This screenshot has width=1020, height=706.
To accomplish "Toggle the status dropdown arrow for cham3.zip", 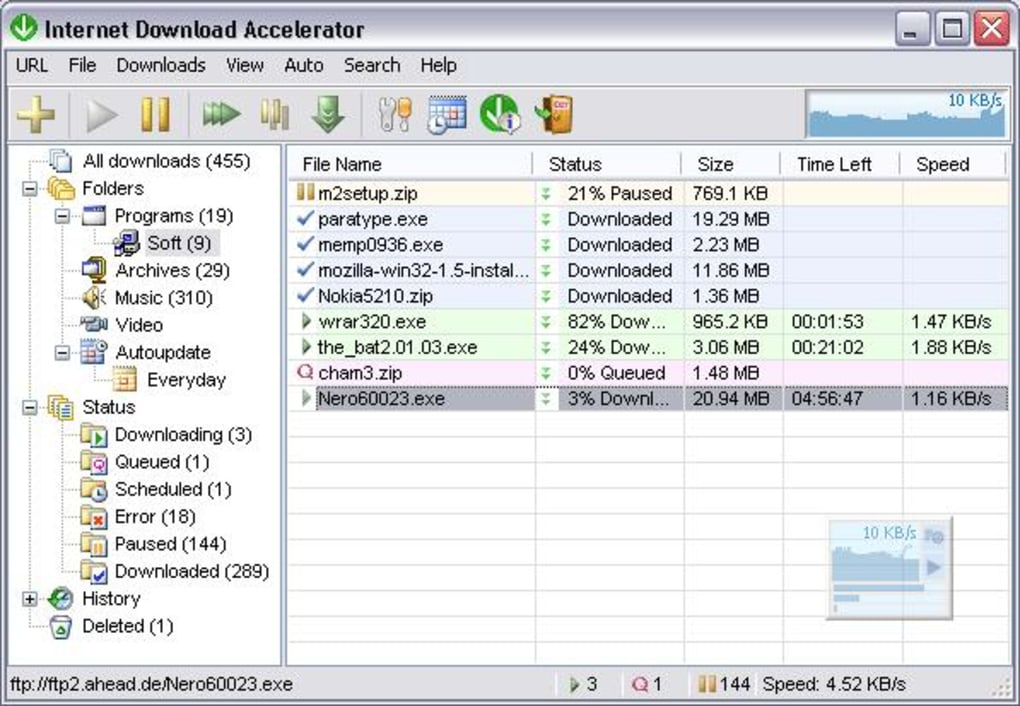I will (x=546, y=372).
